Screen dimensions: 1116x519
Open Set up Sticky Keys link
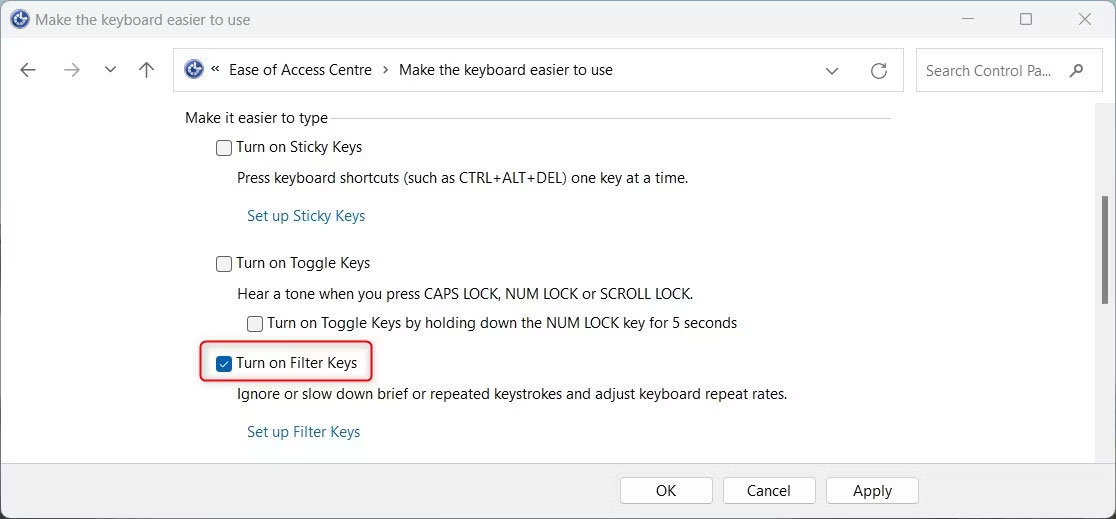pos(306,216)
